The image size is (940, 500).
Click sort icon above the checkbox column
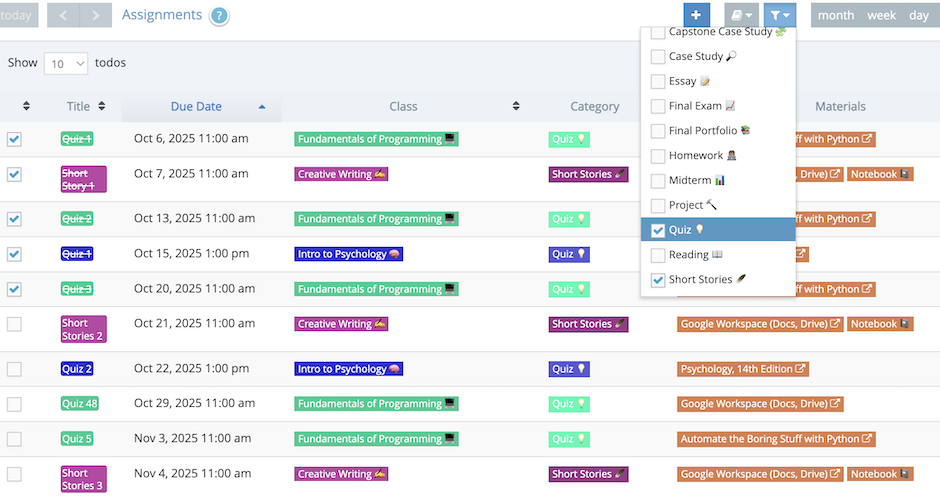tap(26, 106)
